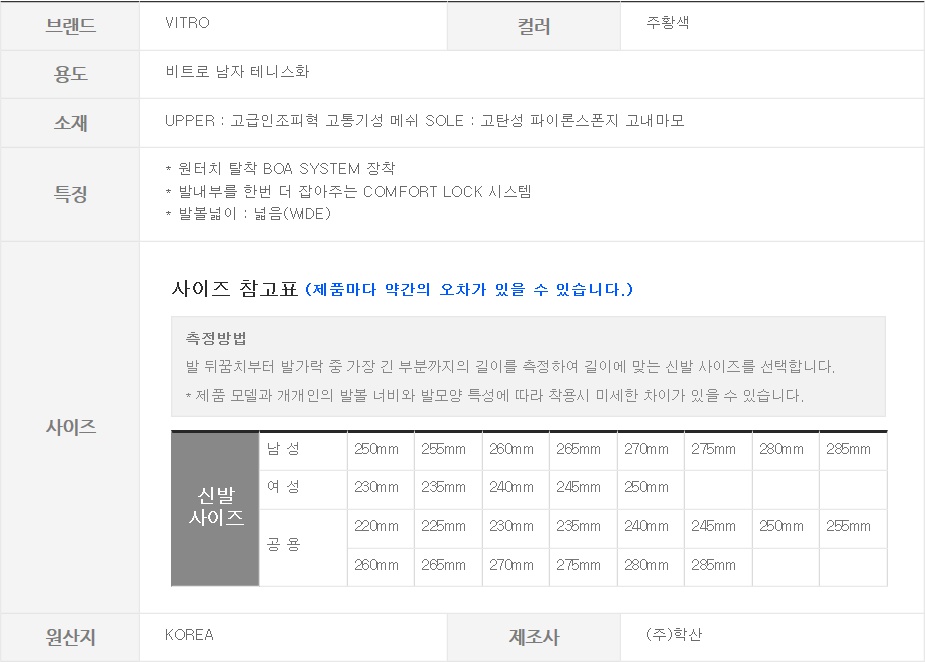Select the 공용 row label

pyautogui.click(x=283, y=545)
